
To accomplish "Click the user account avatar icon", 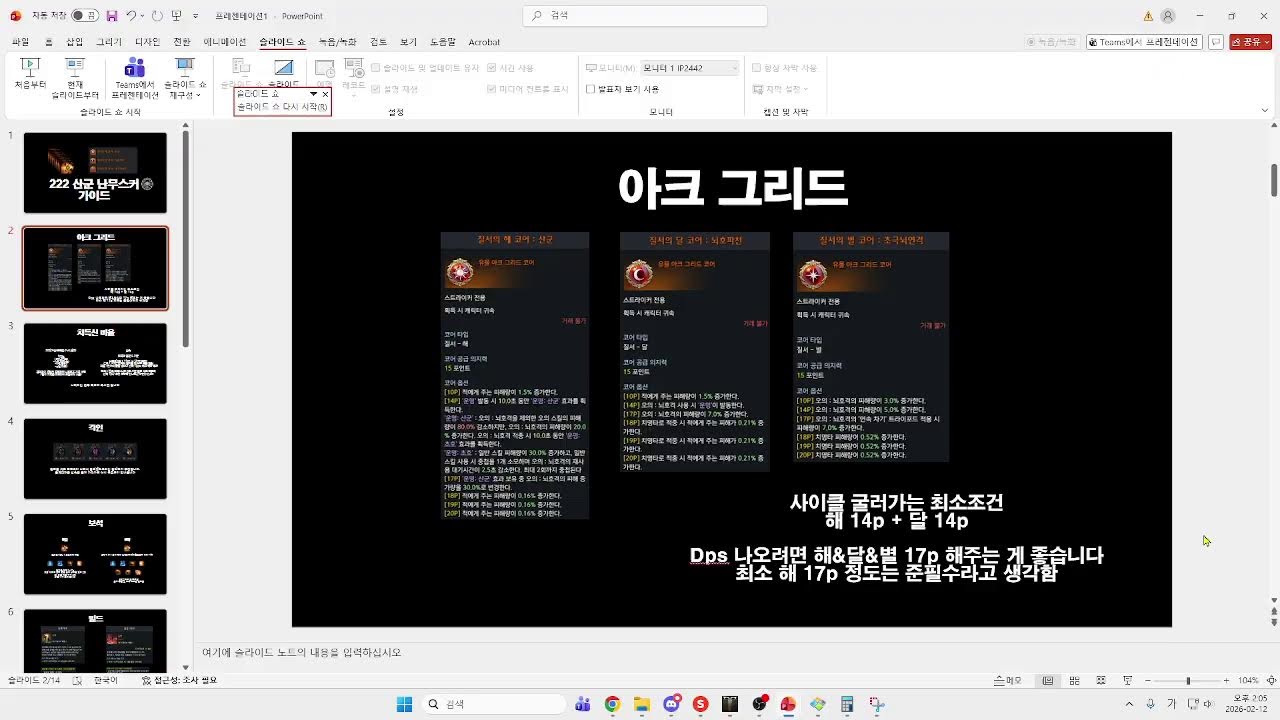I will tap(1168, 16).
